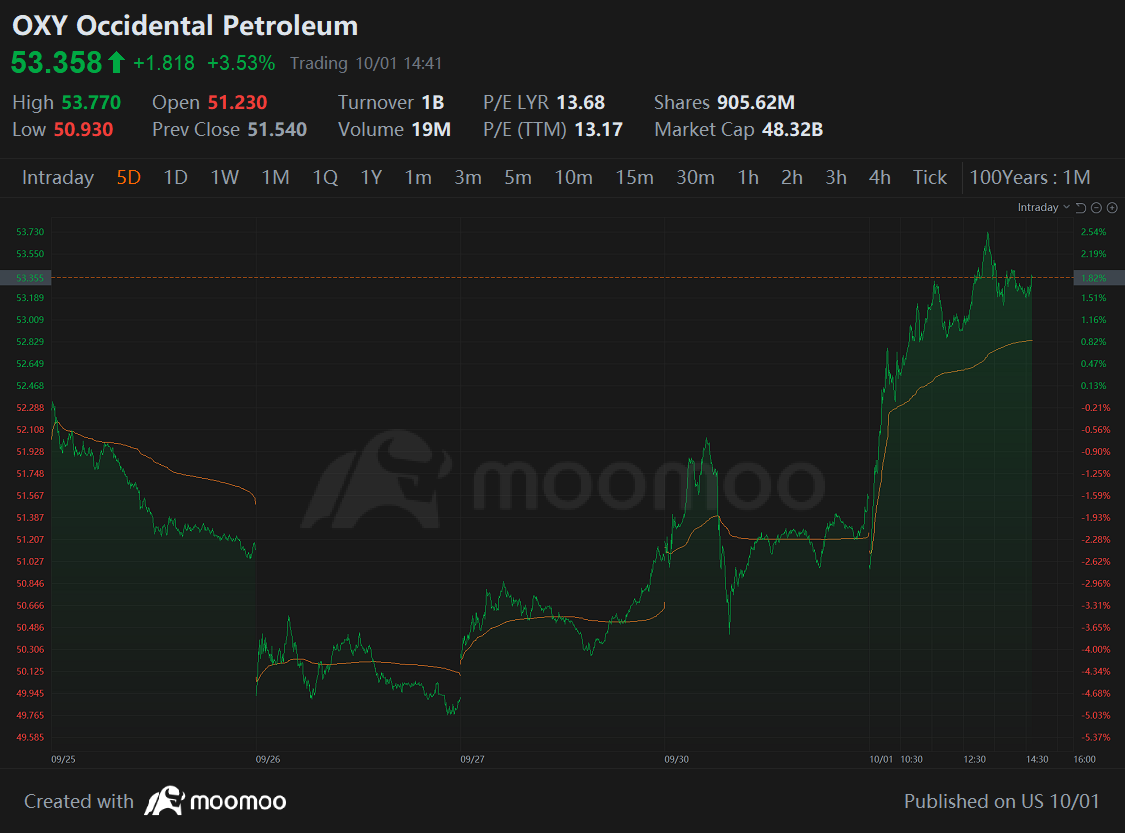Choose the 1h interval
This screenshot has height=833, width=1125.
748,177
